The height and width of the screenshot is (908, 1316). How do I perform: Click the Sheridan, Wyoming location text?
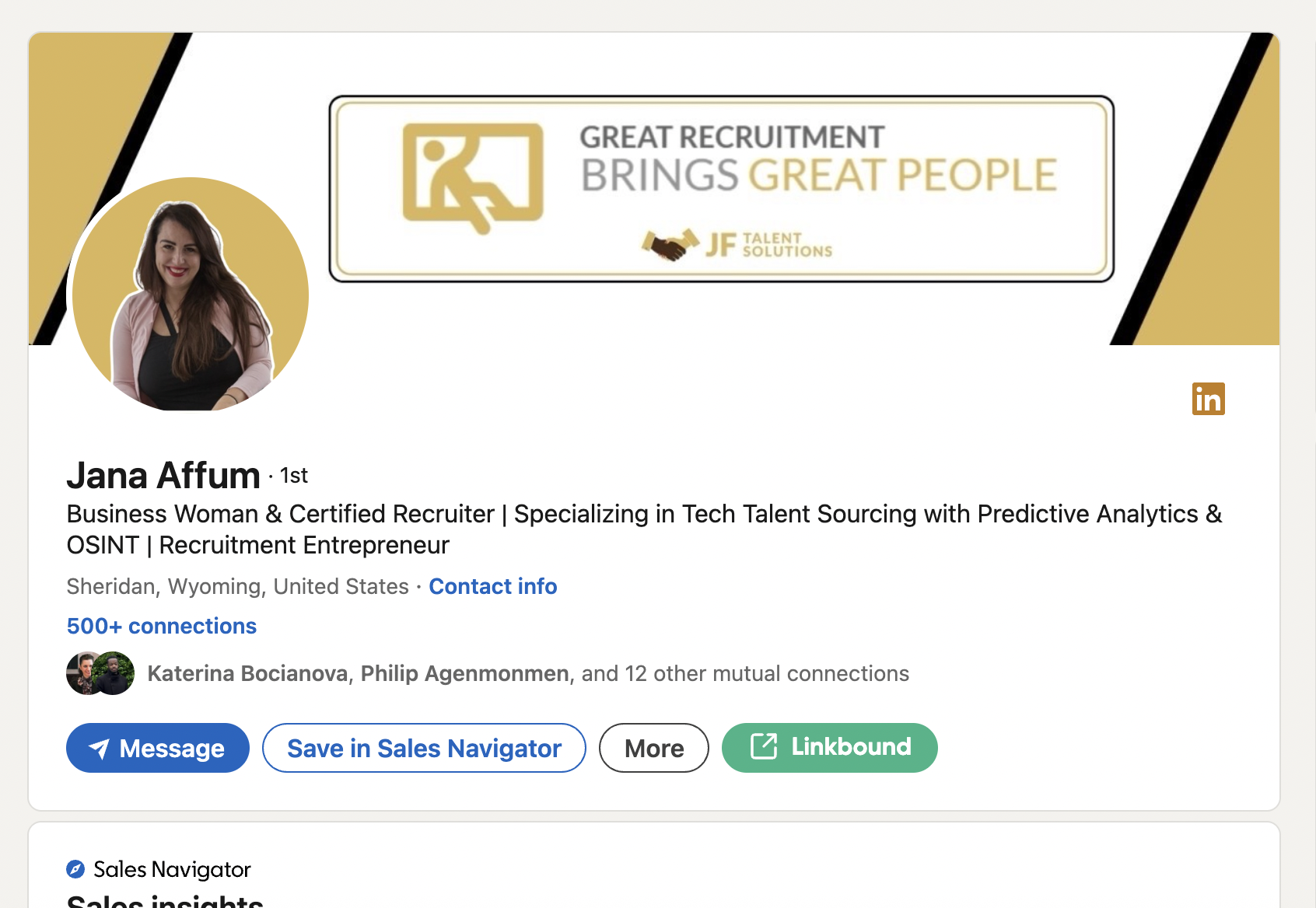click(237, 586)
